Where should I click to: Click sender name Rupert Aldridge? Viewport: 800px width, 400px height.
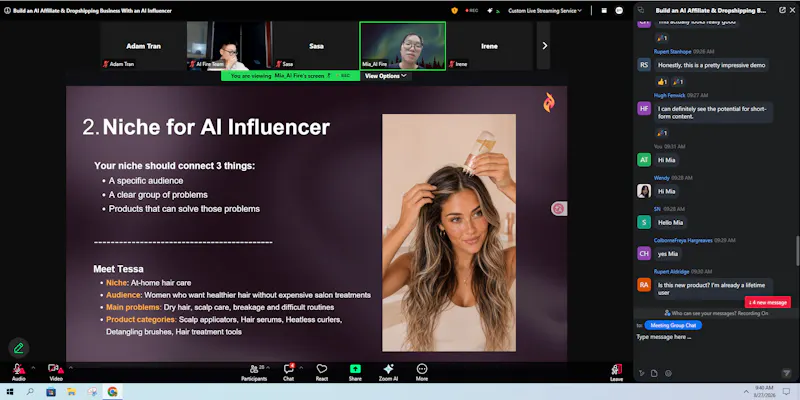671,271
